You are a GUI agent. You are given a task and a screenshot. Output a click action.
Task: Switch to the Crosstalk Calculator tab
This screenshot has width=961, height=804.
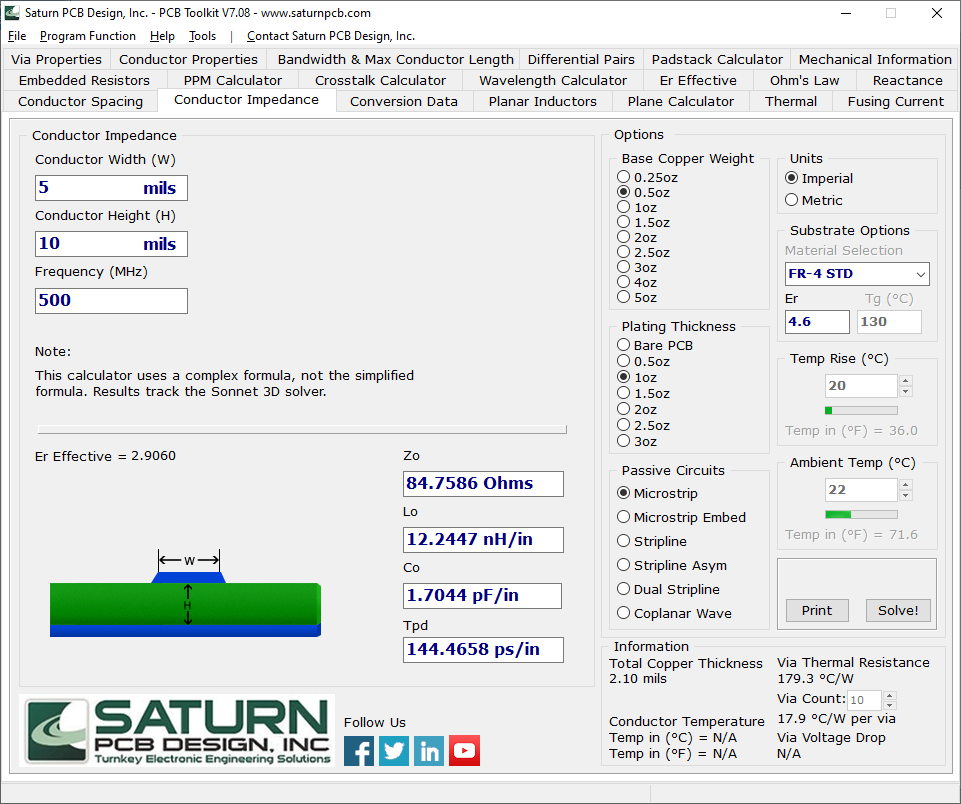(383, 80)
